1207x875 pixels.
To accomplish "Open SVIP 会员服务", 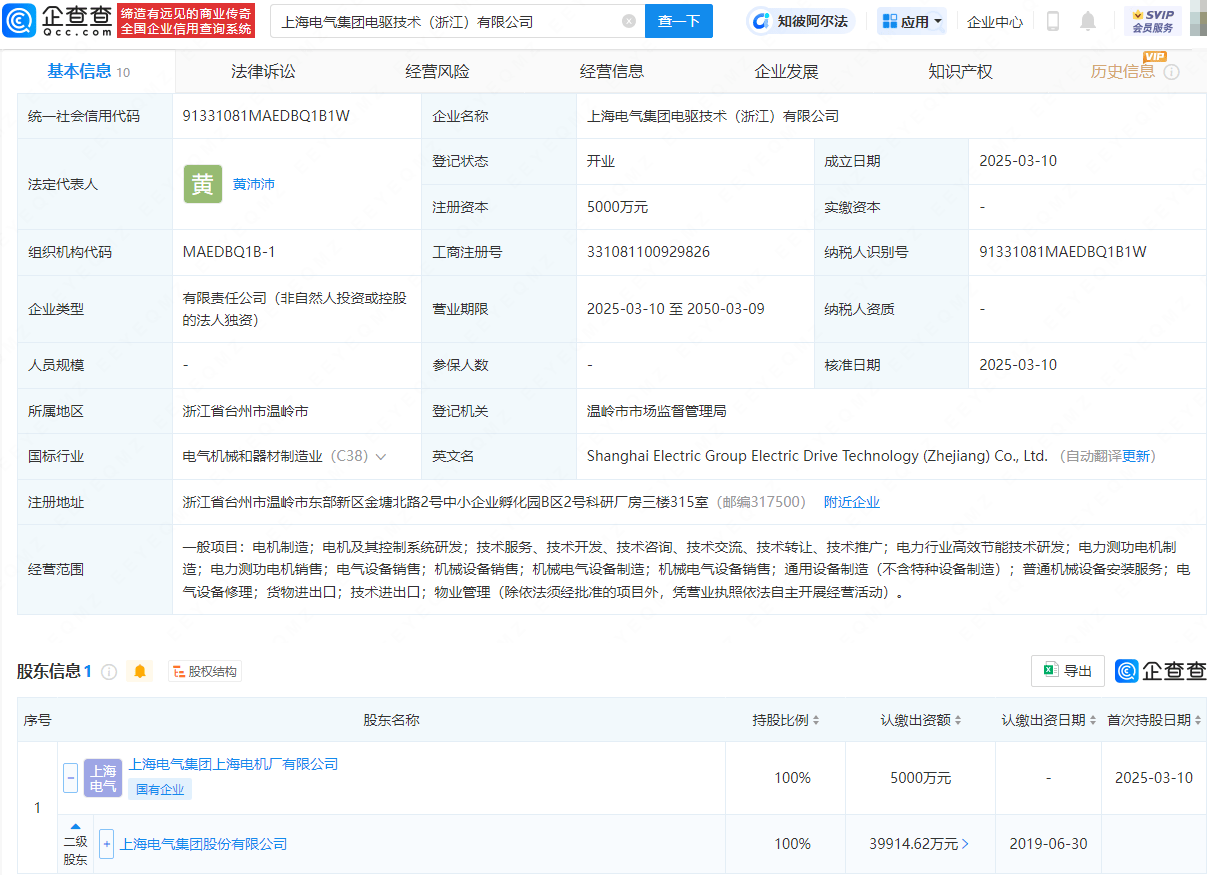I will click(1156, 21).
